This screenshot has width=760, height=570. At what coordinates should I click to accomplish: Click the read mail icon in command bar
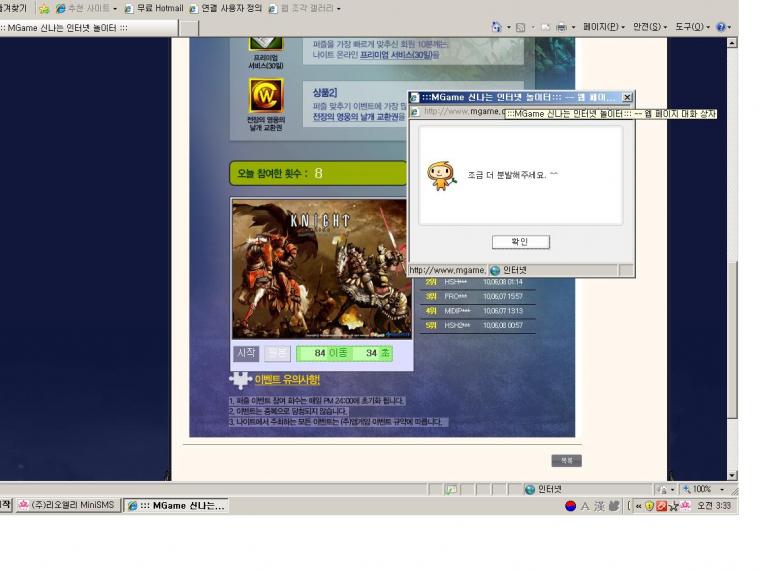coord(546,27)
